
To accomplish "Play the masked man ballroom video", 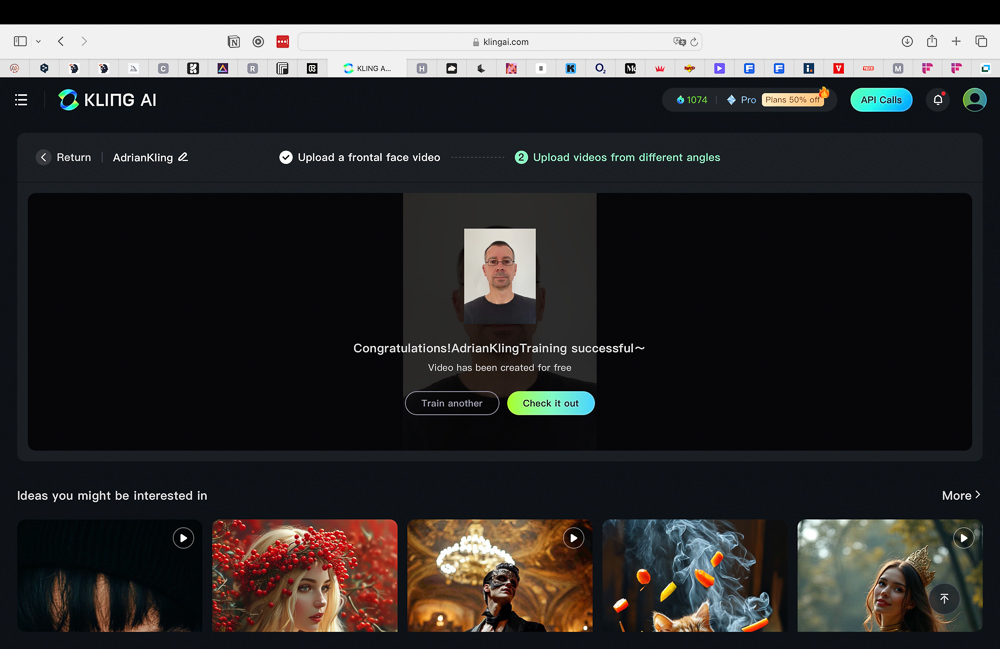I will (573, 538).
